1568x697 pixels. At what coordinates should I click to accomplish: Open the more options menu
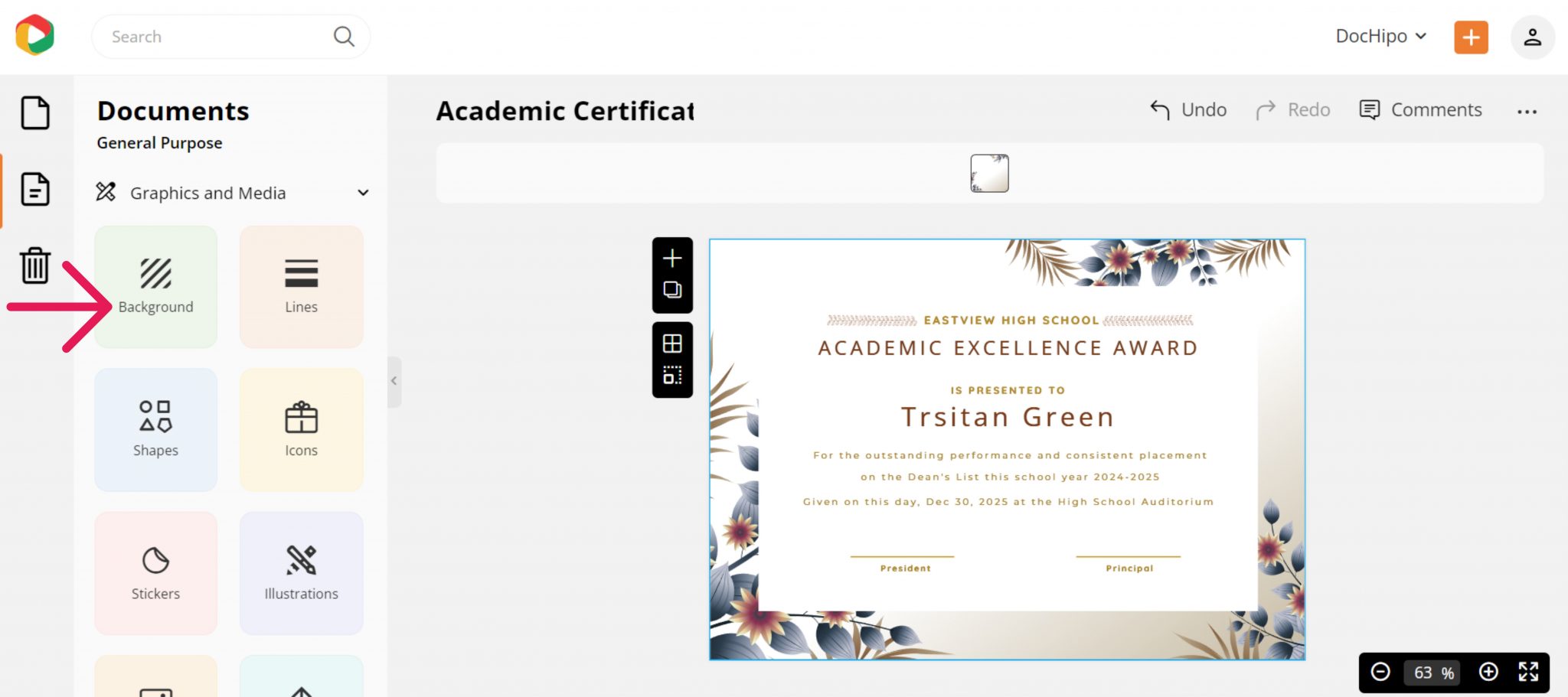click(x=1527, y=111)
